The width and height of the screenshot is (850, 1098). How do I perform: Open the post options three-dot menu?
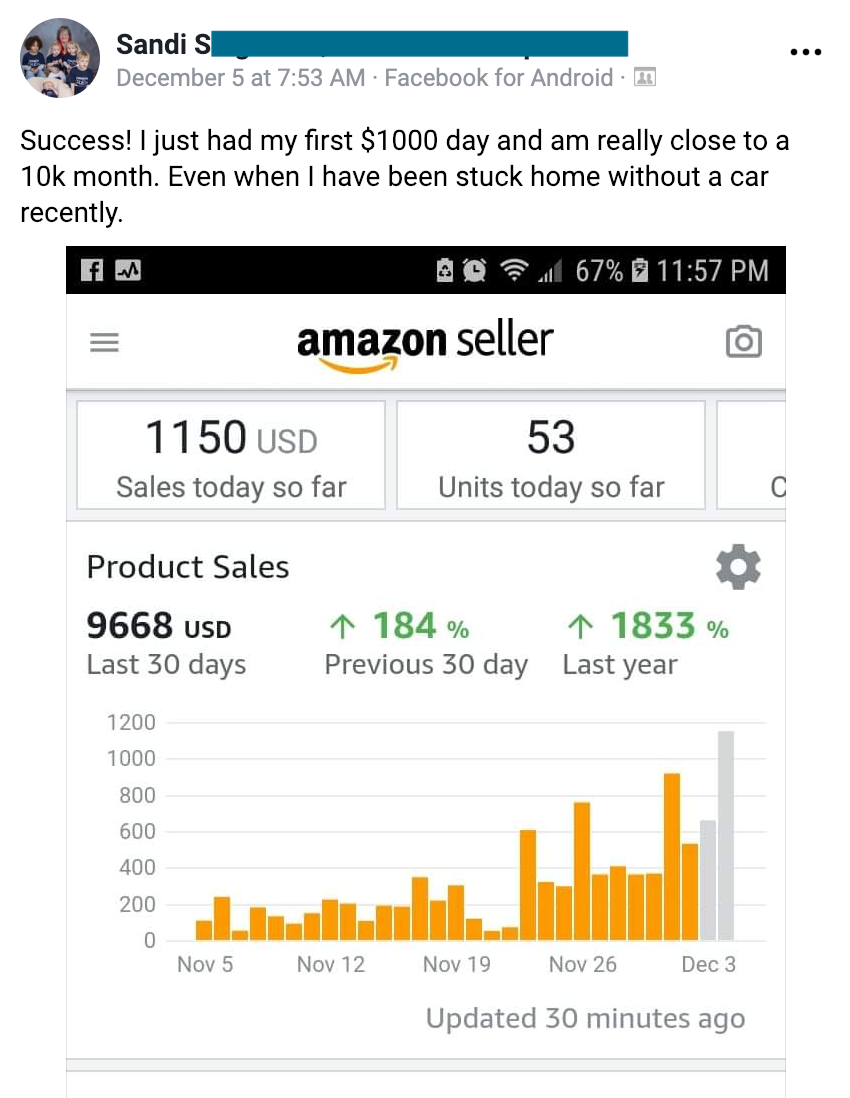[806, 52]
